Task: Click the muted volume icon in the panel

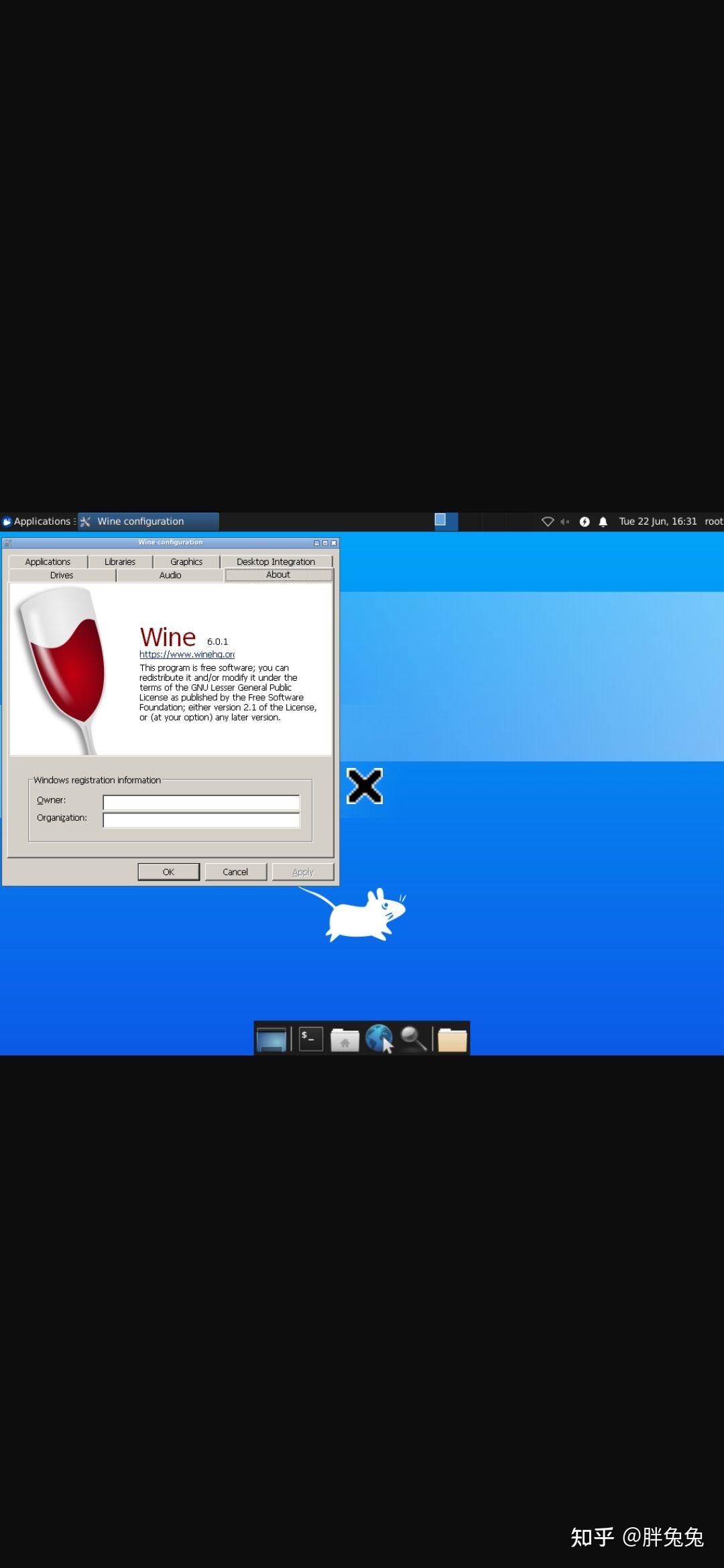Action: 565,522
